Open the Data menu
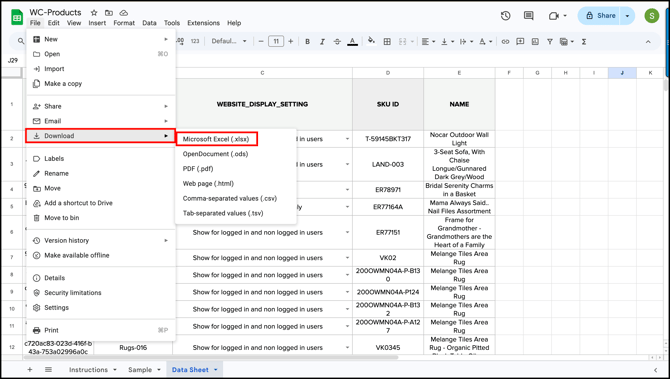 [x=149, y=23]
